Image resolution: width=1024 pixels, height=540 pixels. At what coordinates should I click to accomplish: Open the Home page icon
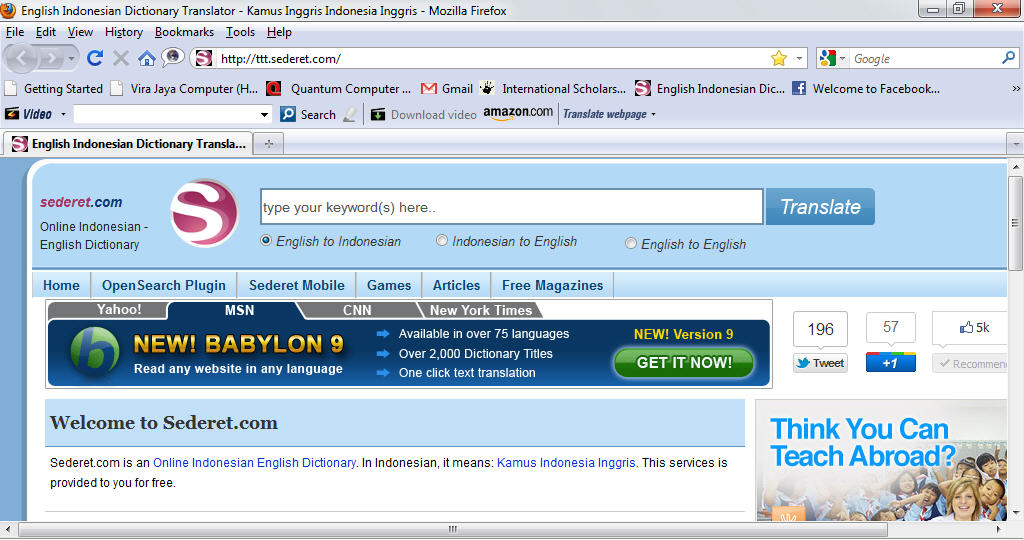point(146,59)
